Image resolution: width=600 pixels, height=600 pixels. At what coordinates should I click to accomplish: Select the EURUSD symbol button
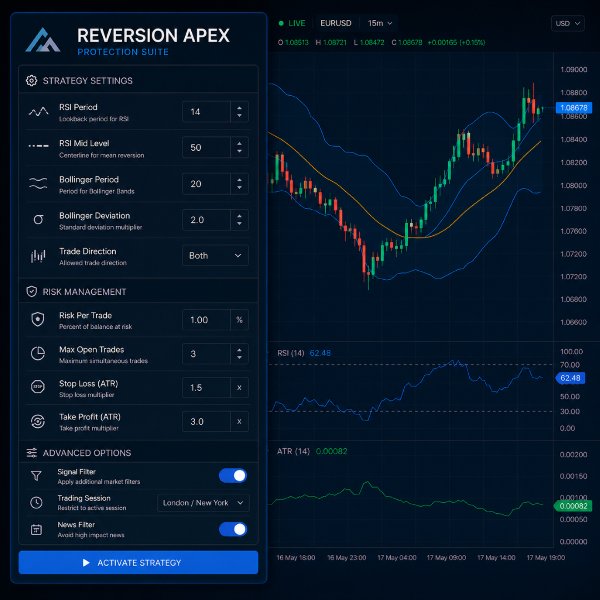pyautogui.click(x=336, y=23)
